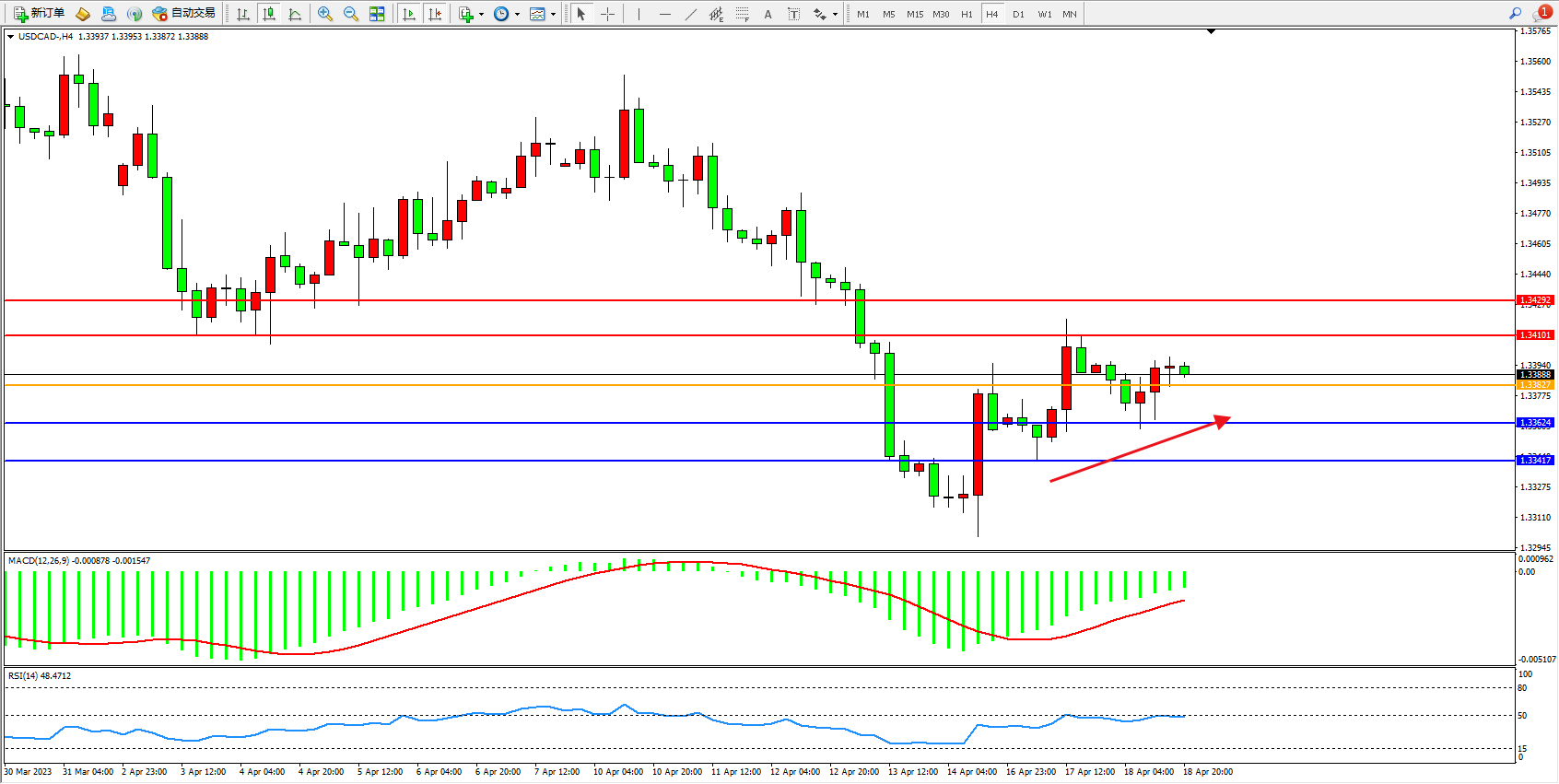Switch chart to line chart mode
The width and height of the screenshot is (1559, 784).
point(295,14)
